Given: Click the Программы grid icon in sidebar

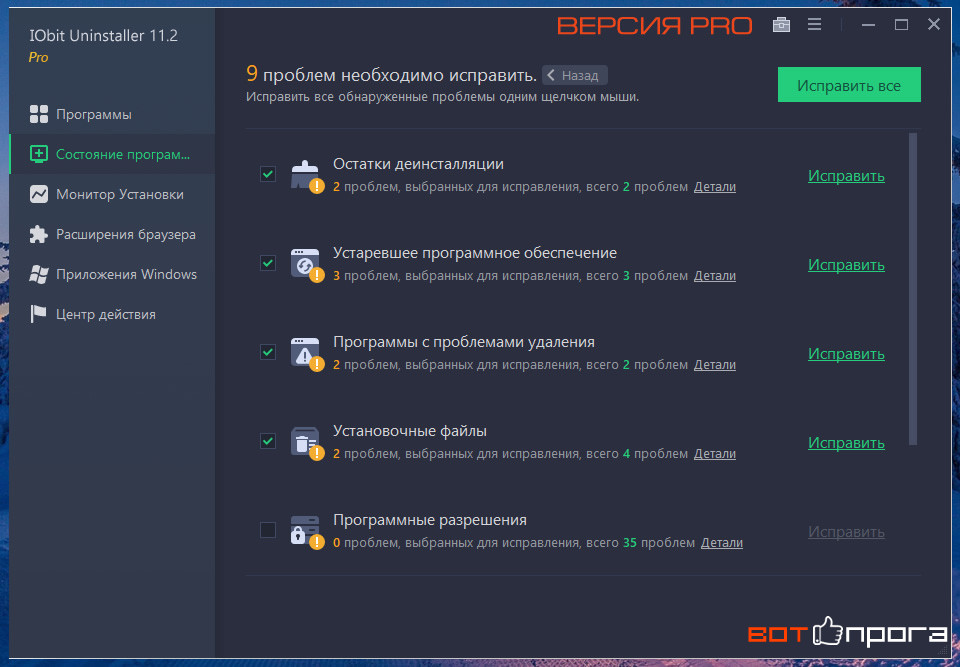Looking at the screenshot, I should 39,115.
